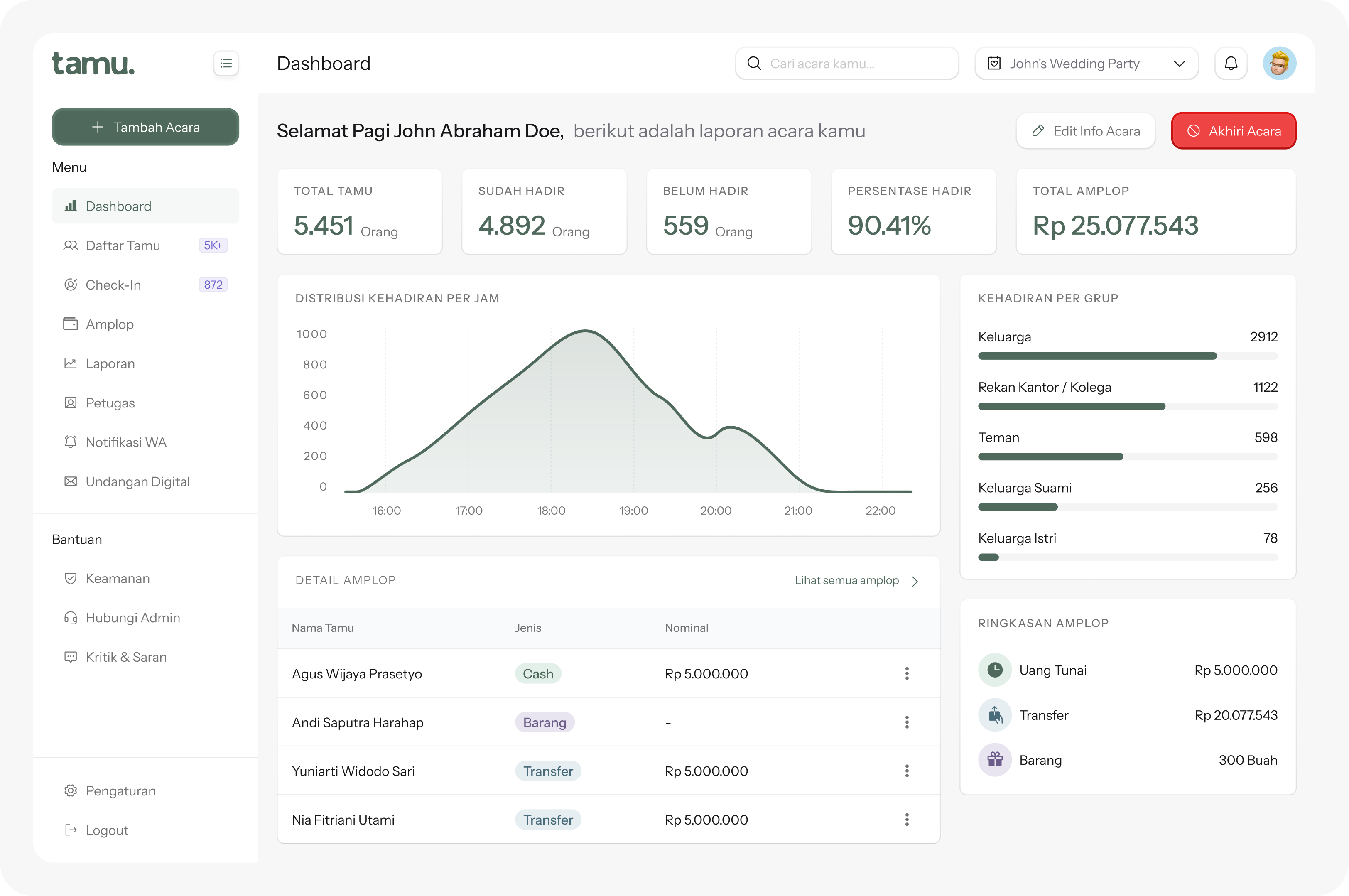
Task: Click the Transfer summary icon
Action: [x=995, y=715]
